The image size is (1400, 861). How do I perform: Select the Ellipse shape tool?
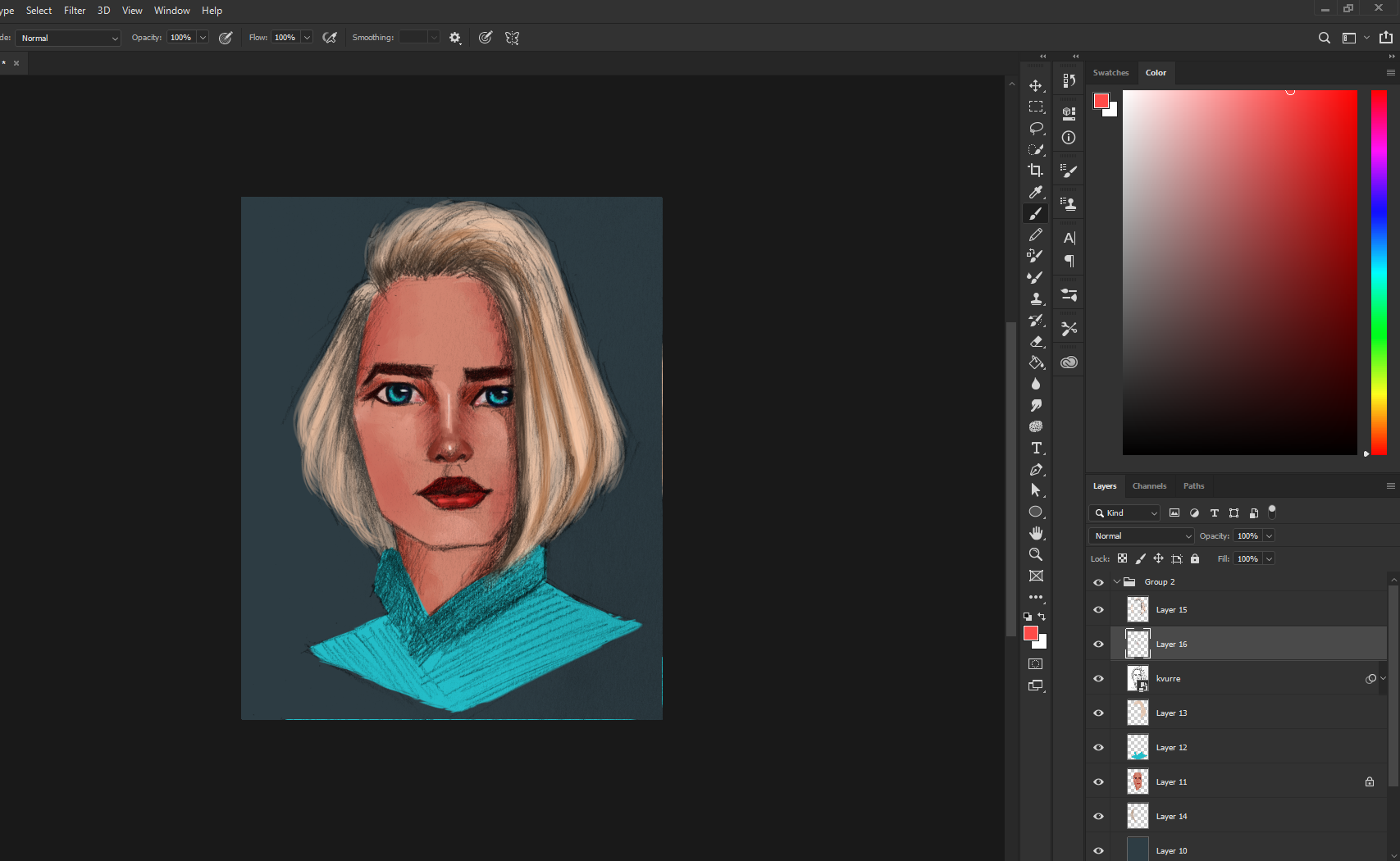tap(1036, 512)
